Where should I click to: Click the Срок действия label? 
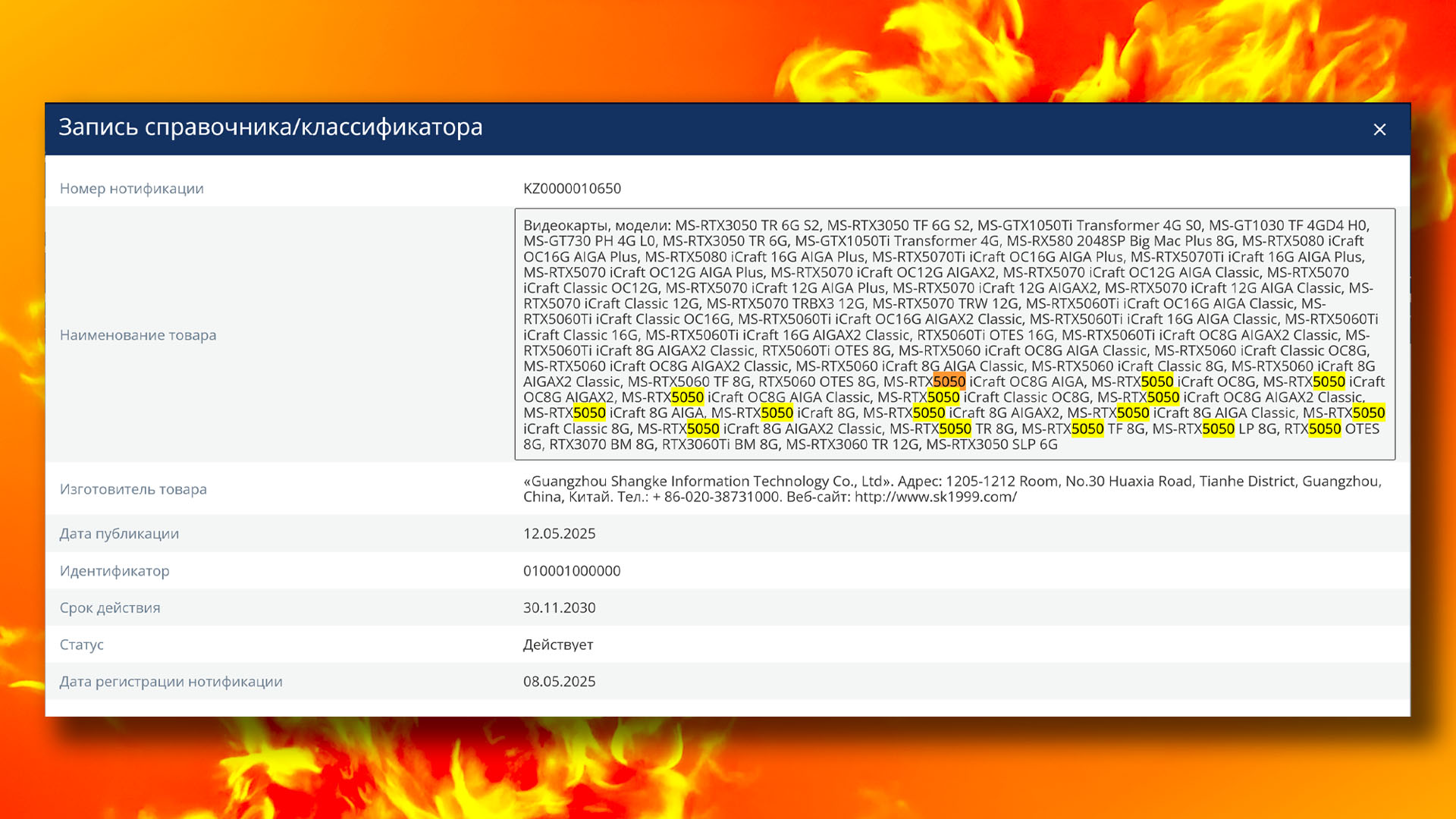pyautogui.click(x=110, y=607)
